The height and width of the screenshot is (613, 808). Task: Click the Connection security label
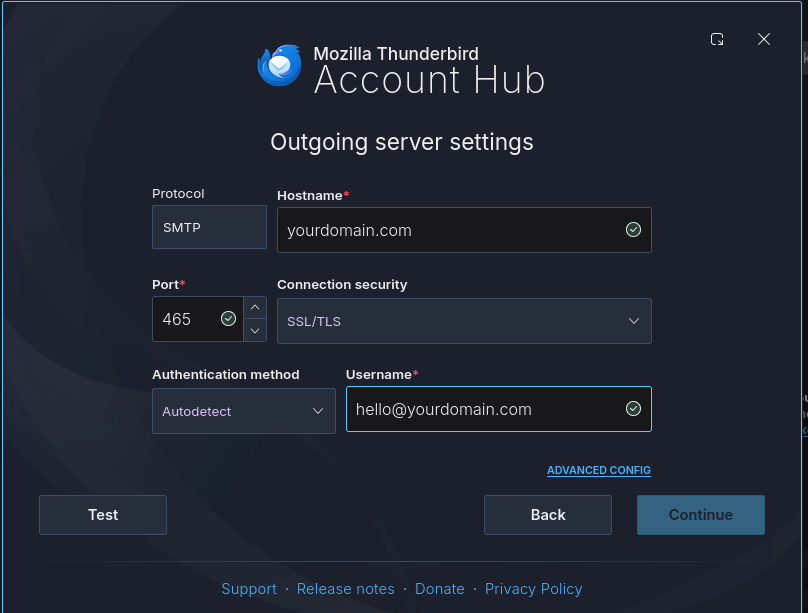[x=342, y=284]
